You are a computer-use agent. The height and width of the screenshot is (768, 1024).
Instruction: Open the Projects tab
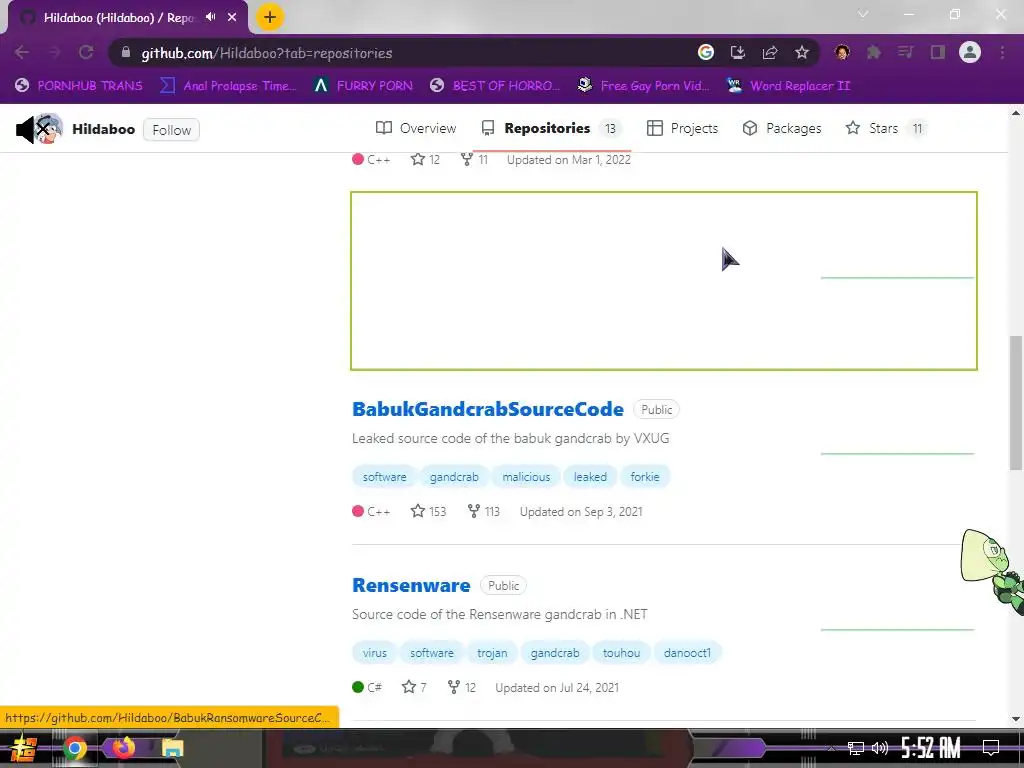click(682, 128)
